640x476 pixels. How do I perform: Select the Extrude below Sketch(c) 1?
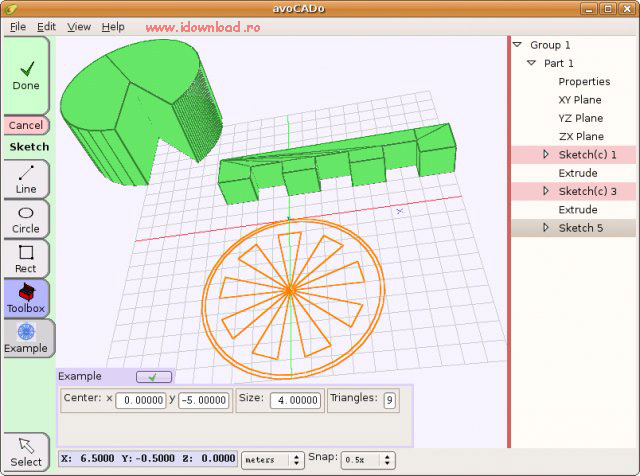[x=578, y=173]
